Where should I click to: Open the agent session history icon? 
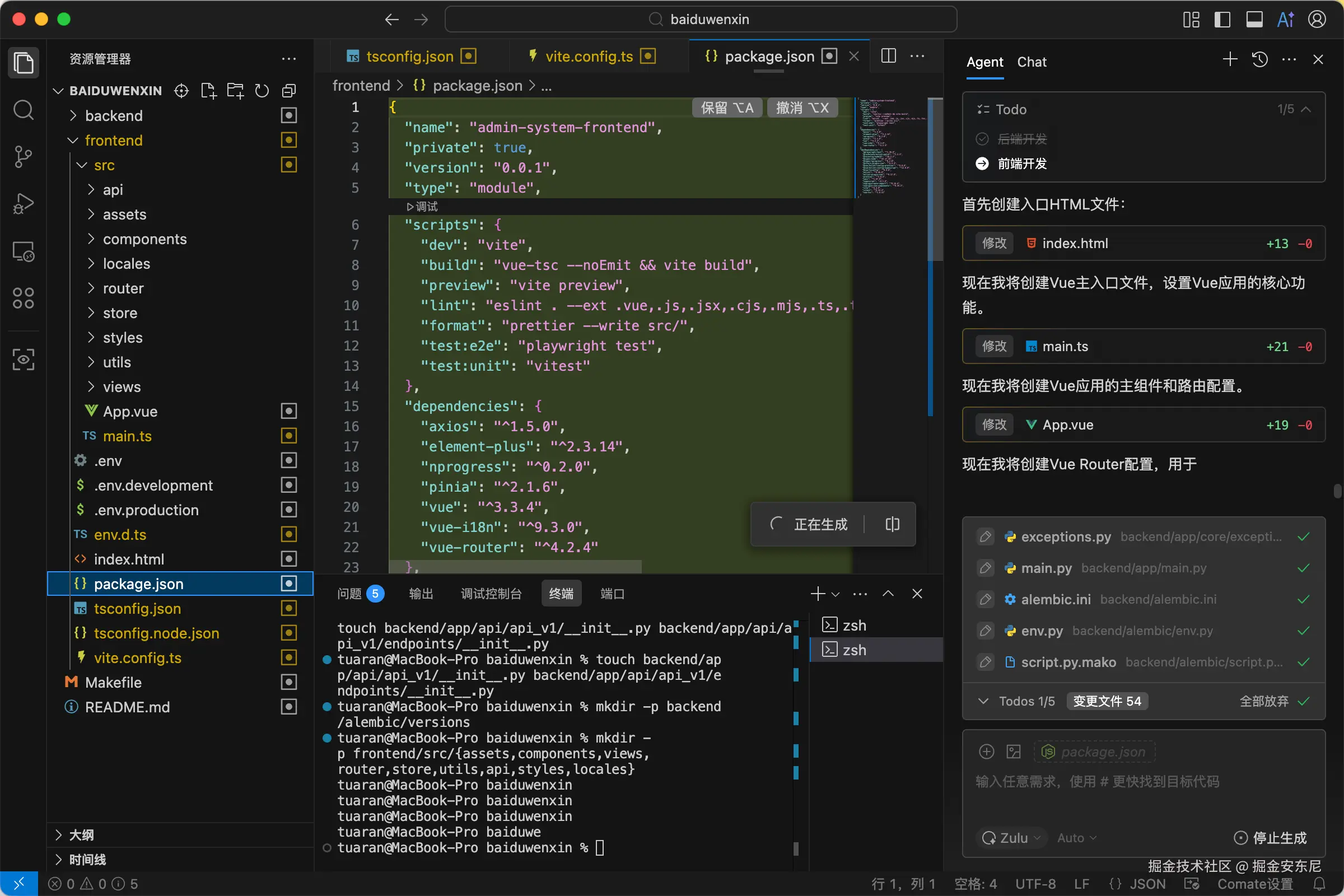pos(1260,59)
